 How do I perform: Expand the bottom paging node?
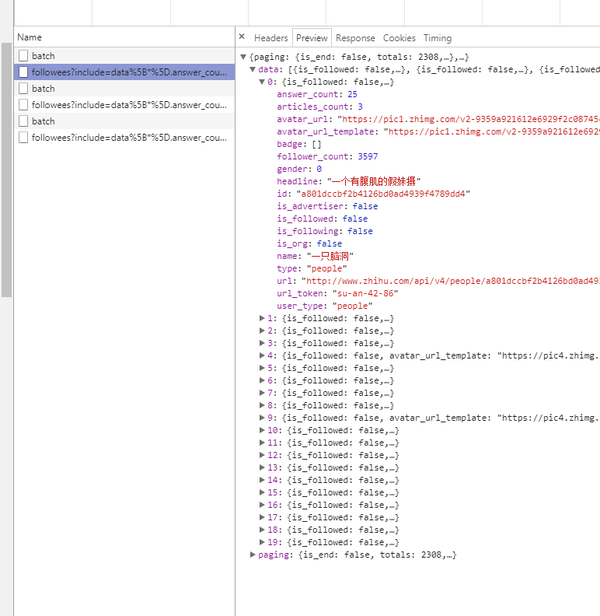[253, 555]
